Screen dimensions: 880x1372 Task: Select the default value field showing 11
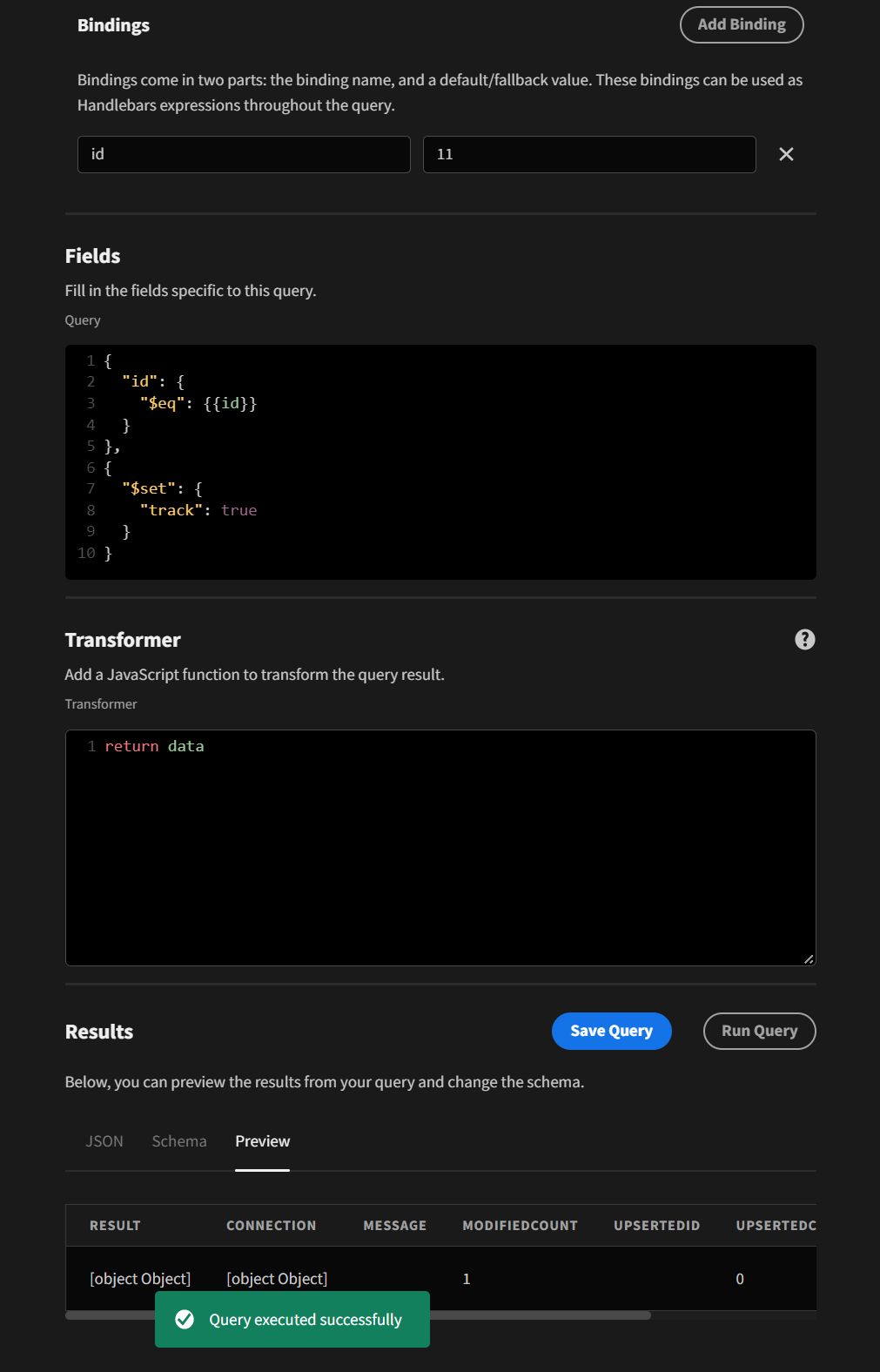(589, 154)
